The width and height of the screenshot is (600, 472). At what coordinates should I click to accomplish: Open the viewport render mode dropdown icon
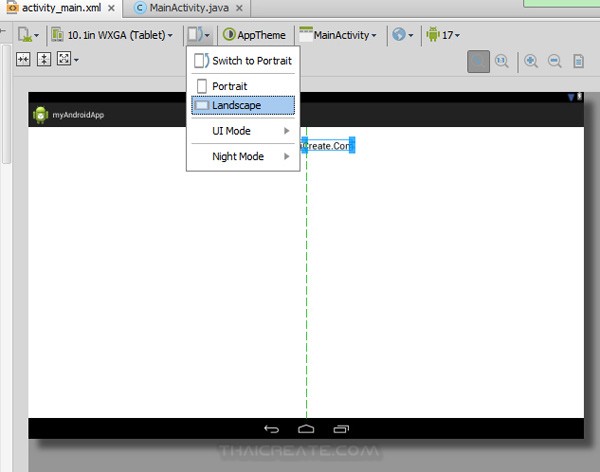point(68,59)
